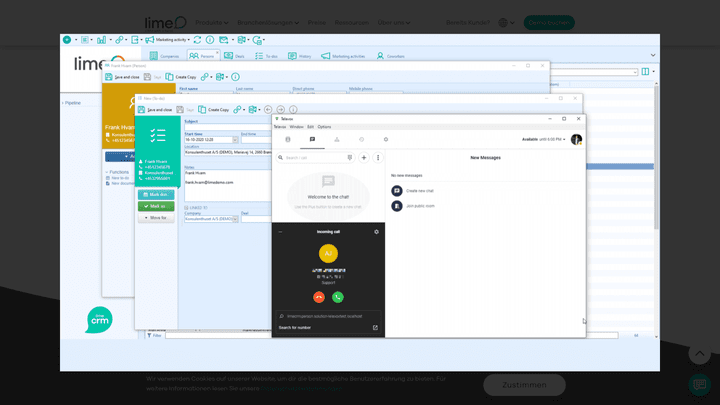Click the split-view toggle icon at top right
This screenshot has width=720, height=405.
pos(645,72)
